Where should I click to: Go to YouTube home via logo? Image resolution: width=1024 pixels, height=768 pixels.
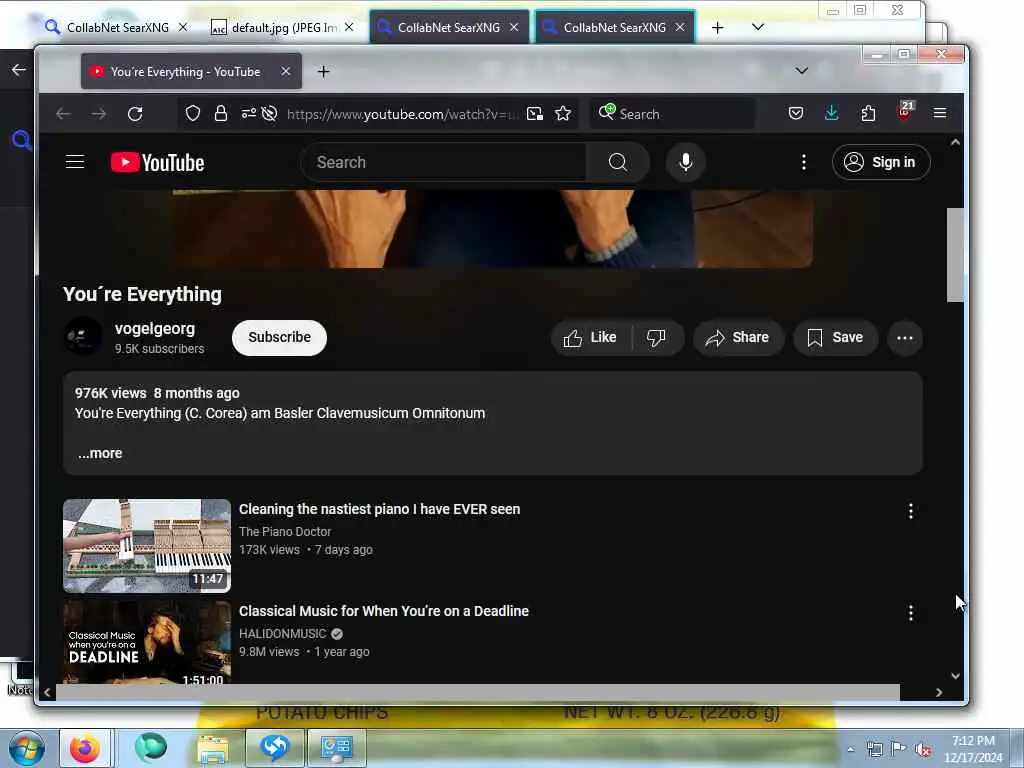pyautogui.click(x=157, y=163)
